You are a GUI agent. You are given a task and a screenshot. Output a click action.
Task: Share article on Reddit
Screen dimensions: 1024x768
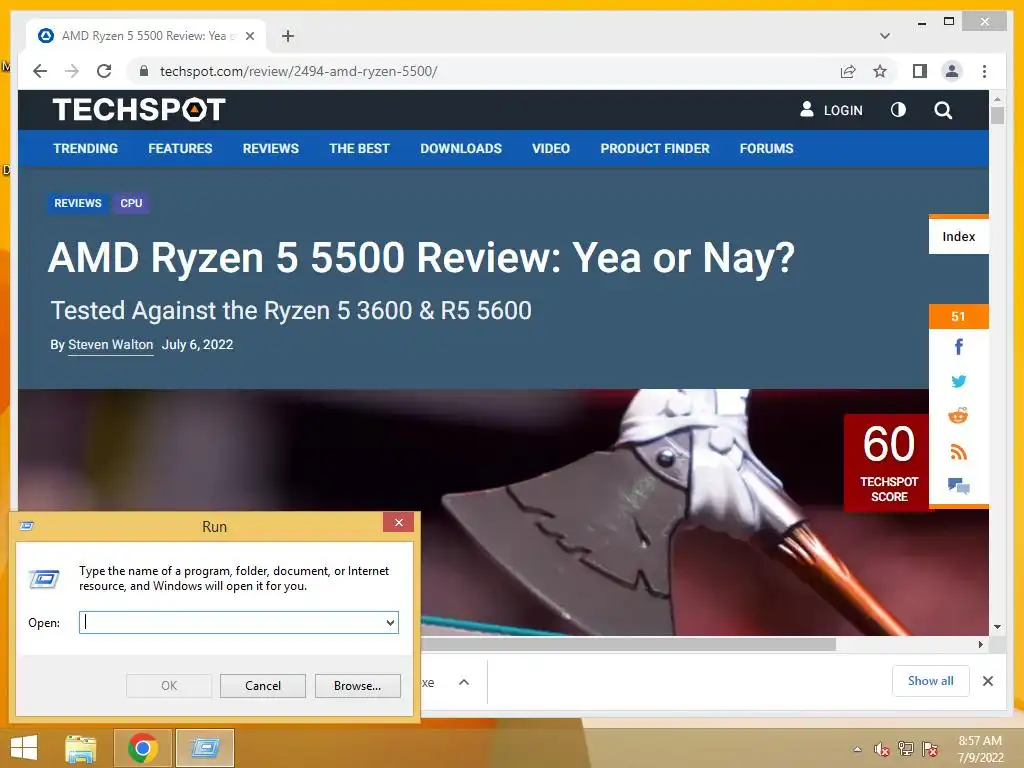tap(959, 416)
